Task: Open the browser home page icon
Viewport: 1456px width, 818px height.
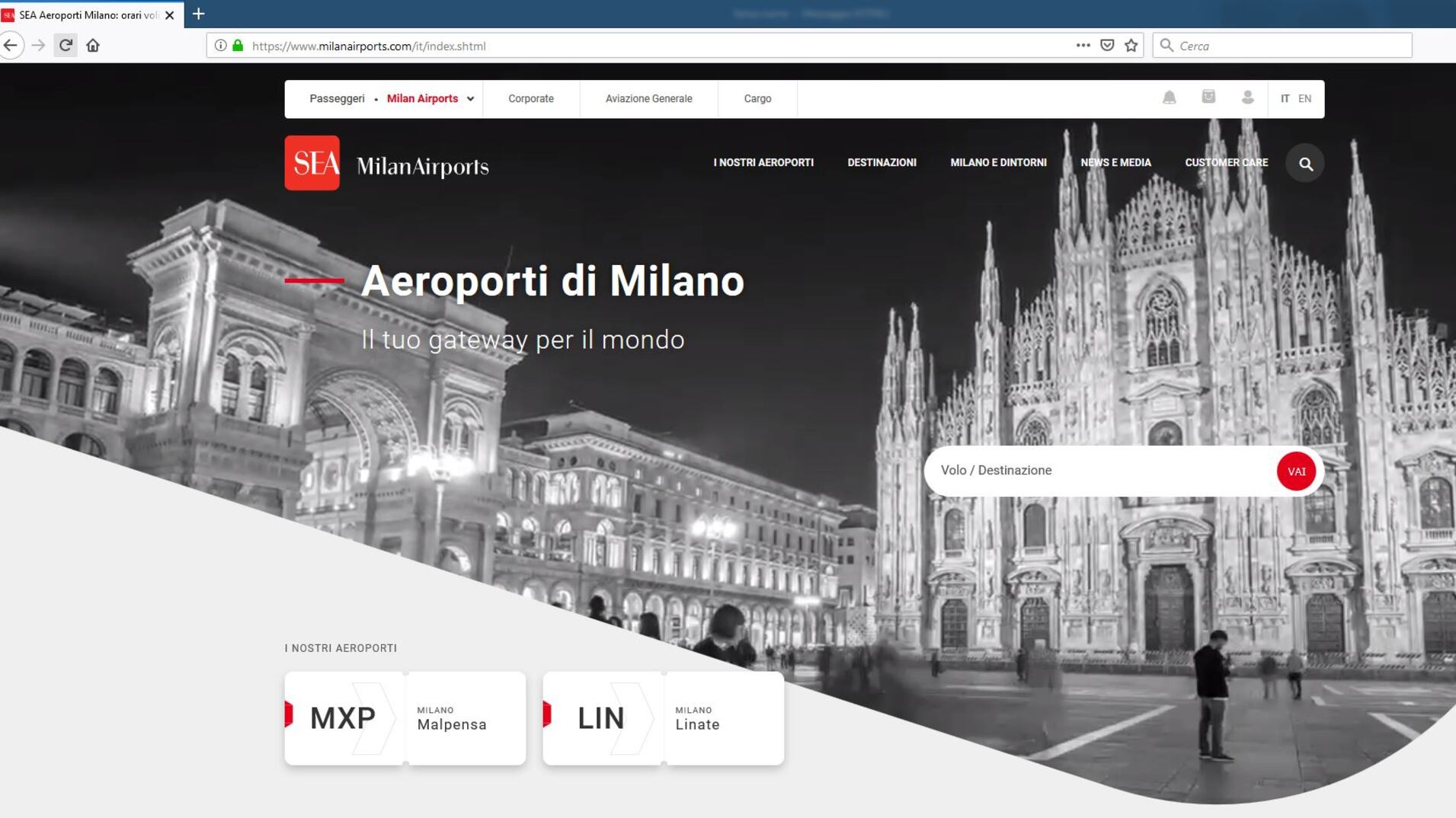Action: [93, 46]
